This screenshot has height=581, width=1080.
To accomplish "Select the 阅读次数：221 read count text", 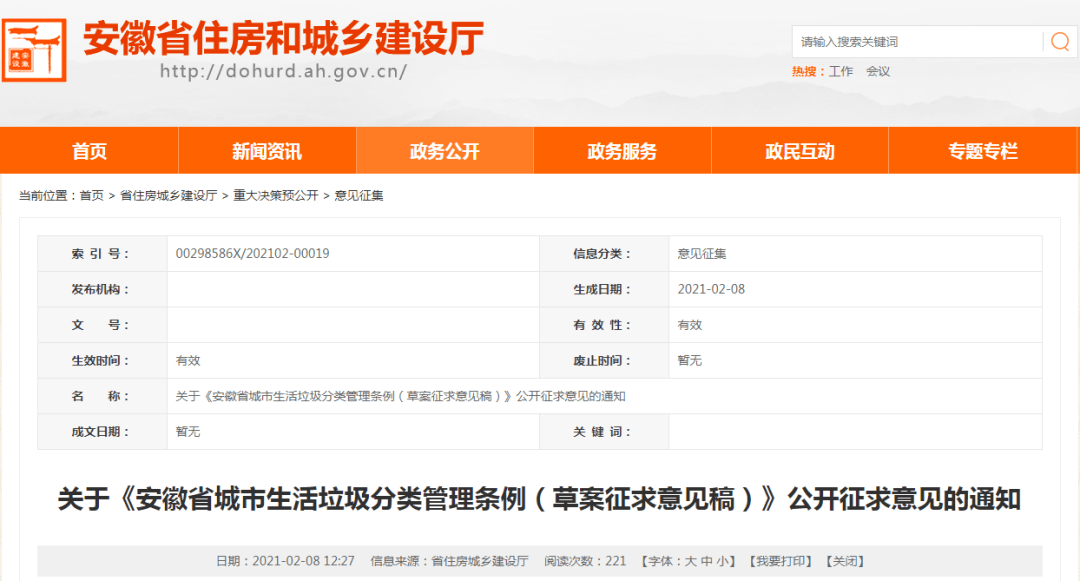I will point(585,561).
